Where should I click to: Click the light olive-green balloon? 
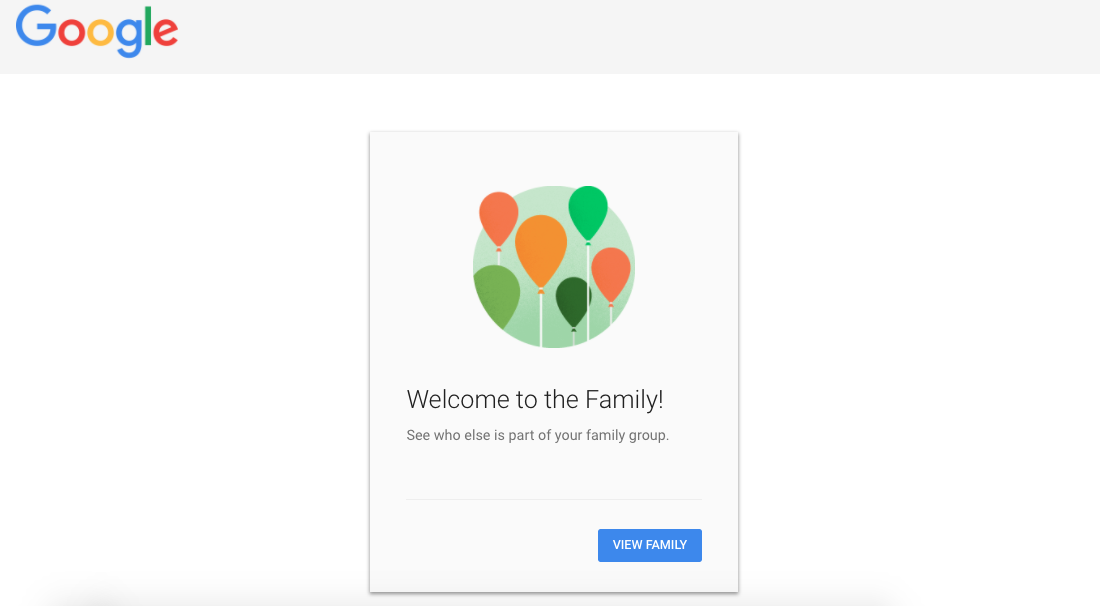(496, 296)
